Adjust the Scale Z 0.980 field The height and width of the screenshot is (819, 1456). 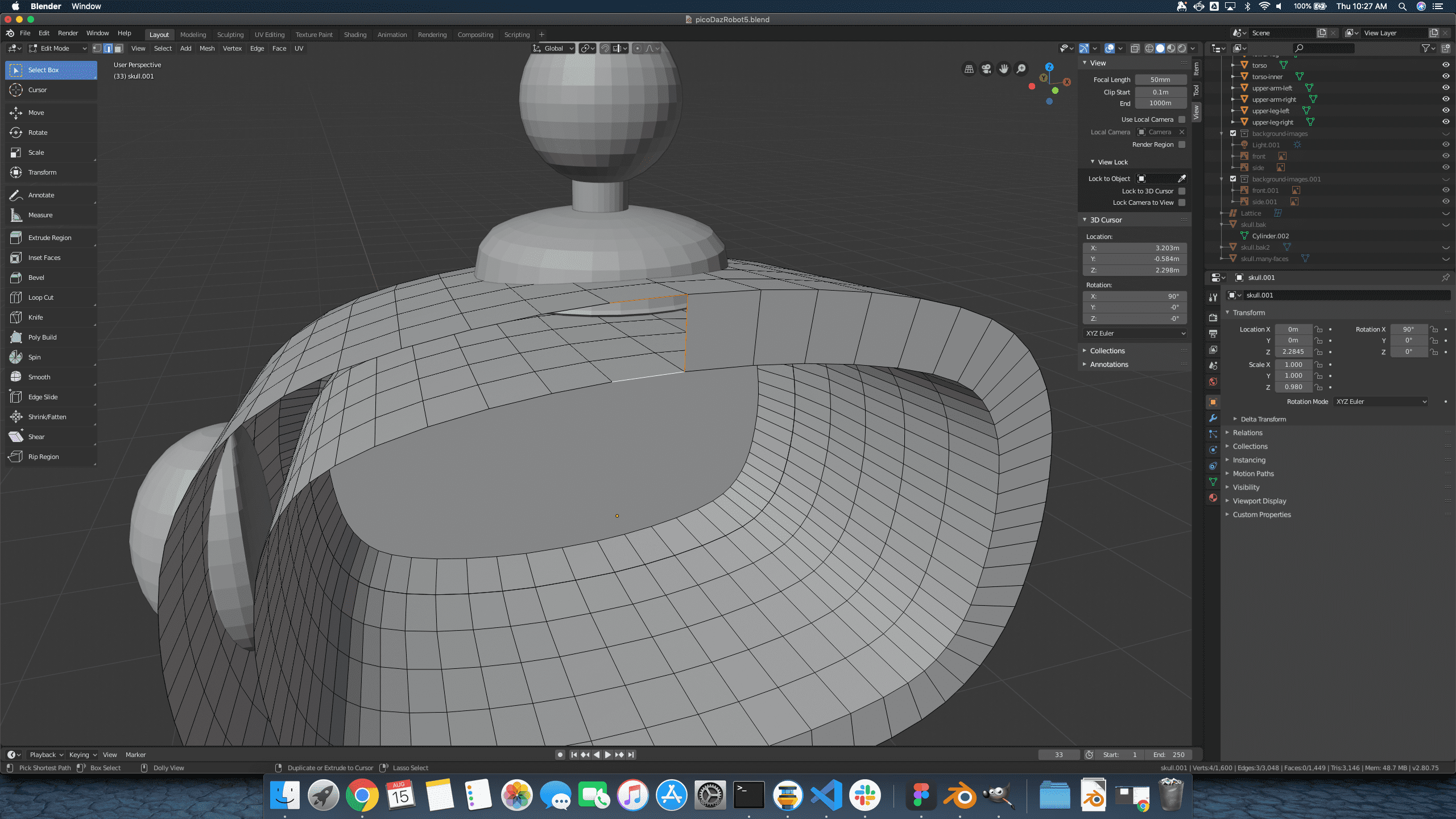(1293, 387)
